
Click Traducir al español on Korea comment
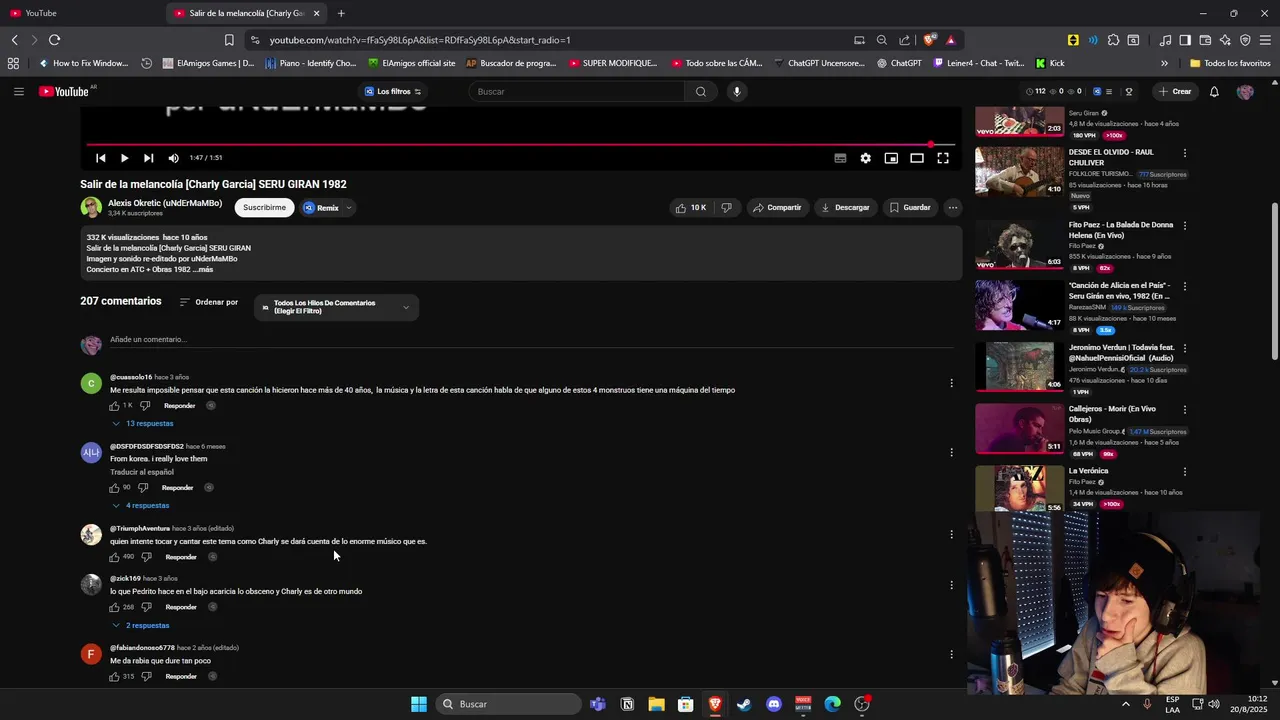(x=142, y=472)
